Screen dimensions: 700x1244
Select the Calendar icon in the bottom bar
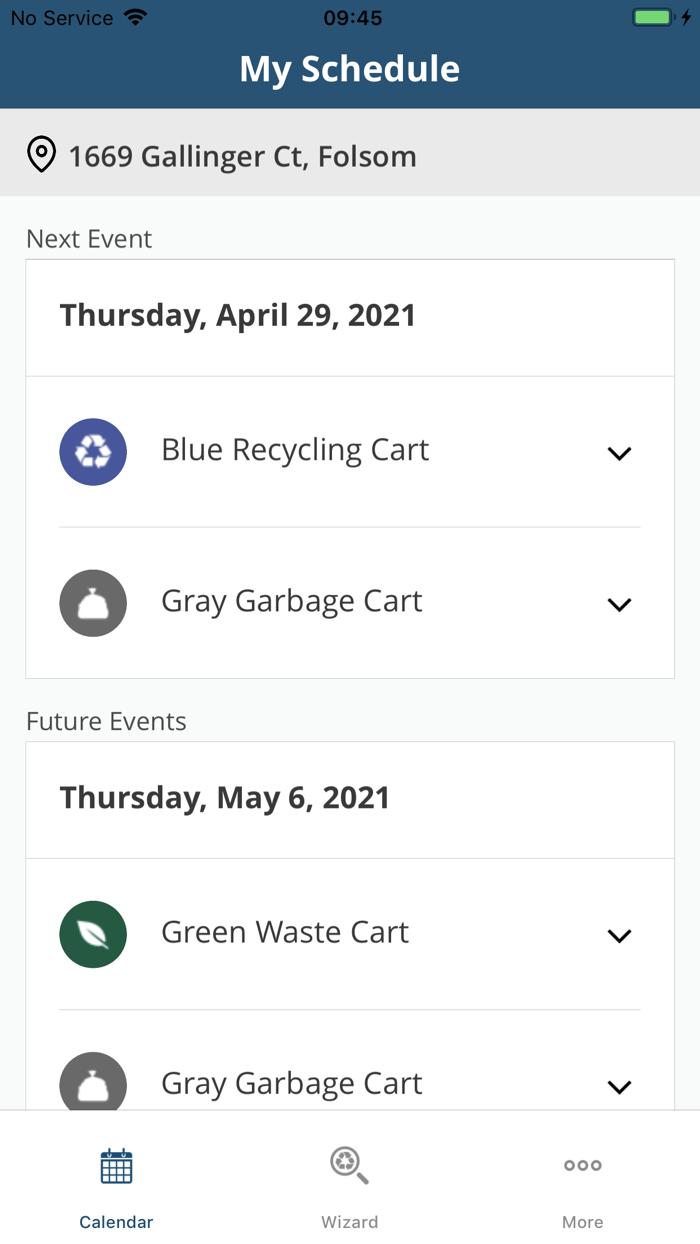click(x=116, y=1165)
